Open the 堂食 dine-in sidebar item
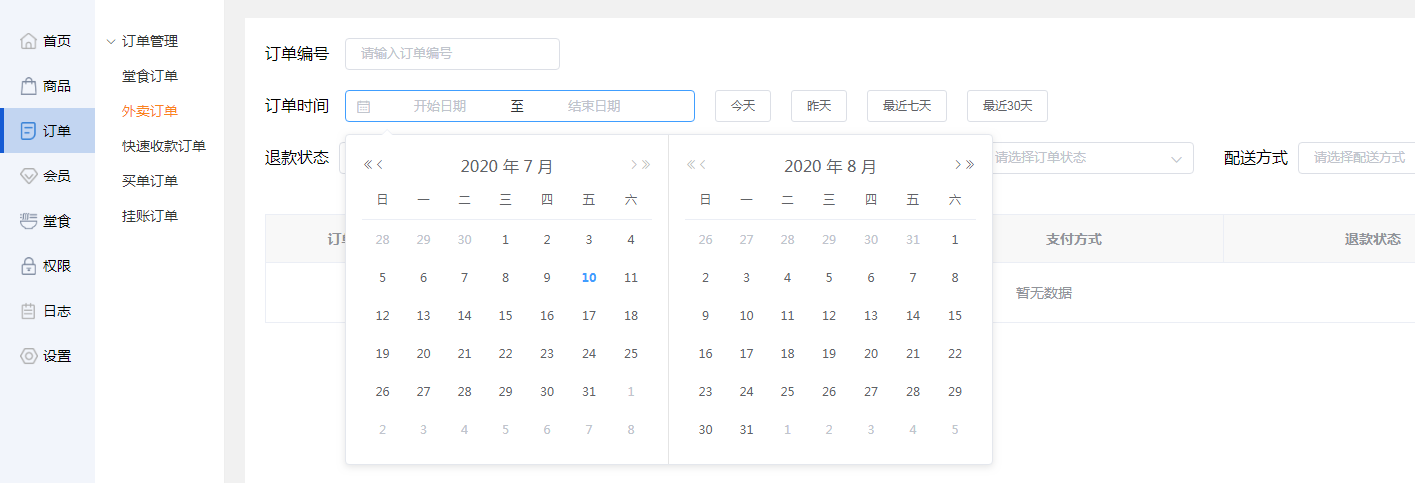Image resolution: width=1415 pixels, height=483 pixels. 47,221
